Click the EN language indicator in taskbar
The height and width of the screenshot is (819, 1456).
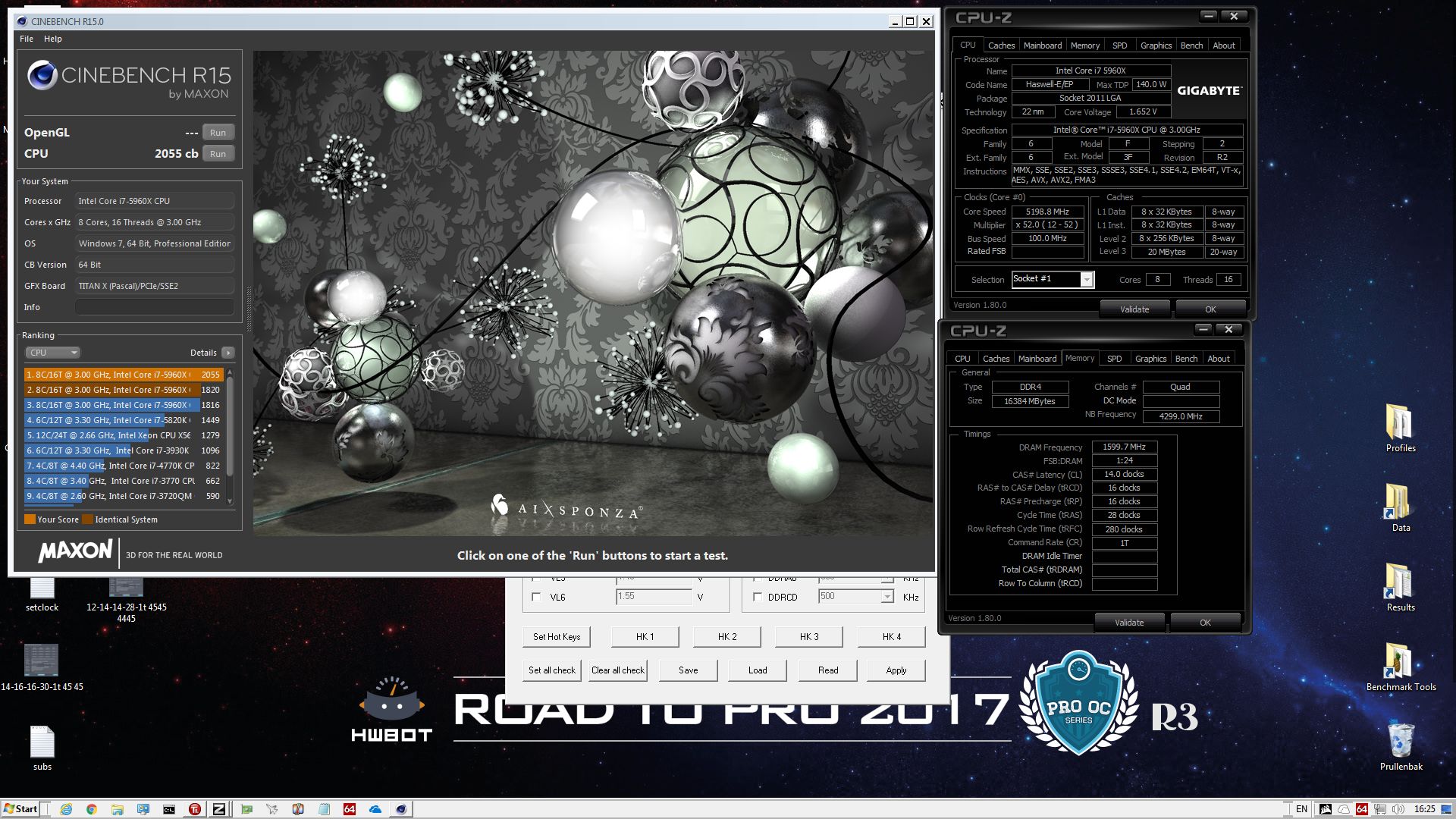point(1301,809)
